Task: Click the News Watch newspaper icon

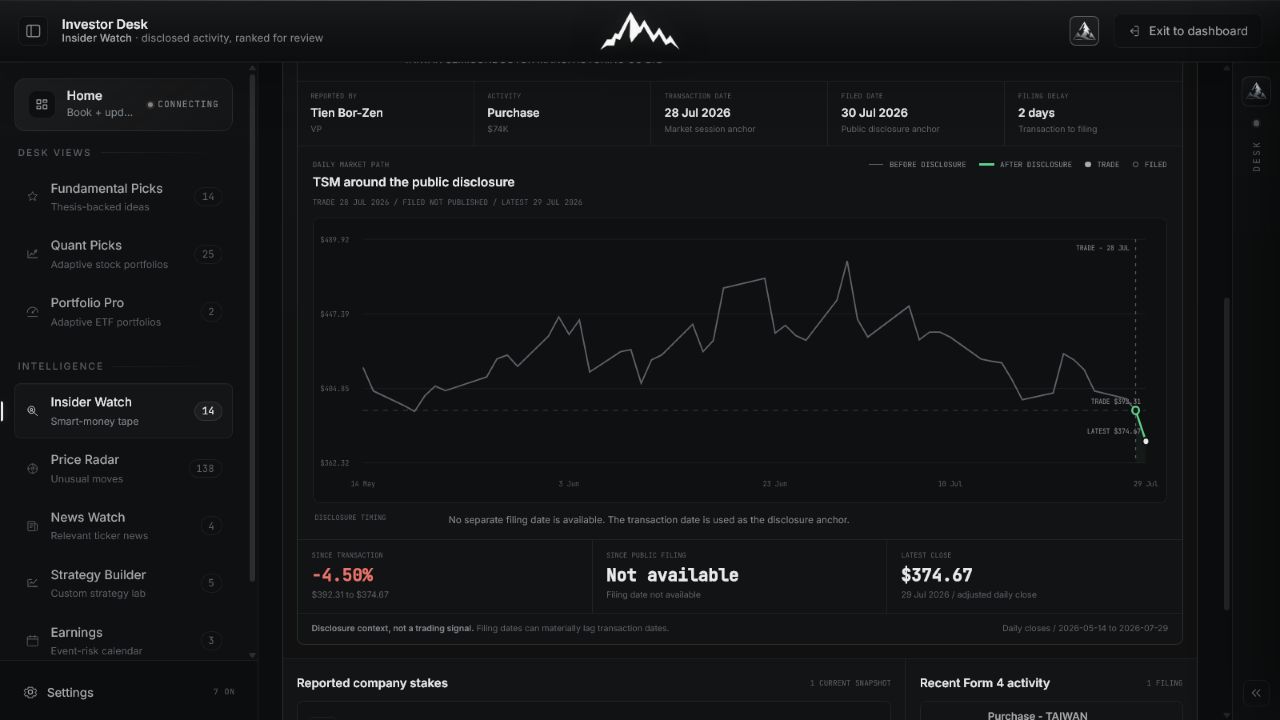Action: (x=32, y=526)
